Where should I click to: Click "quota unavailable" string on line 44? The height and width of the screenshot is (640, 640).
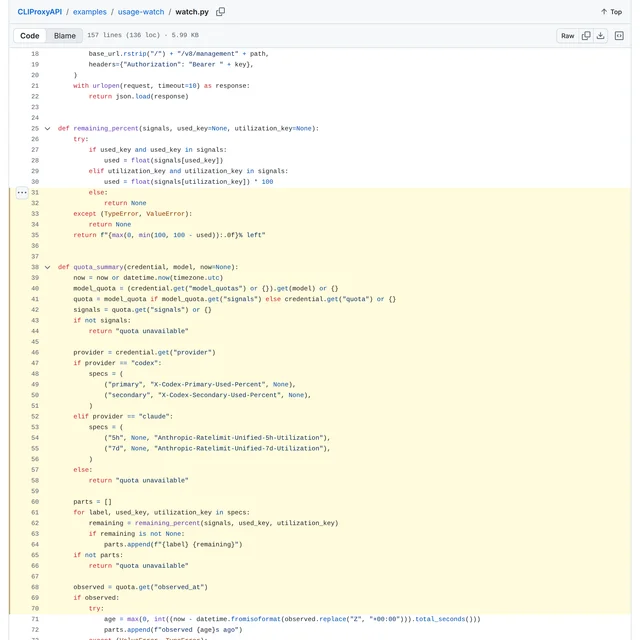click(x=152, y=331)
